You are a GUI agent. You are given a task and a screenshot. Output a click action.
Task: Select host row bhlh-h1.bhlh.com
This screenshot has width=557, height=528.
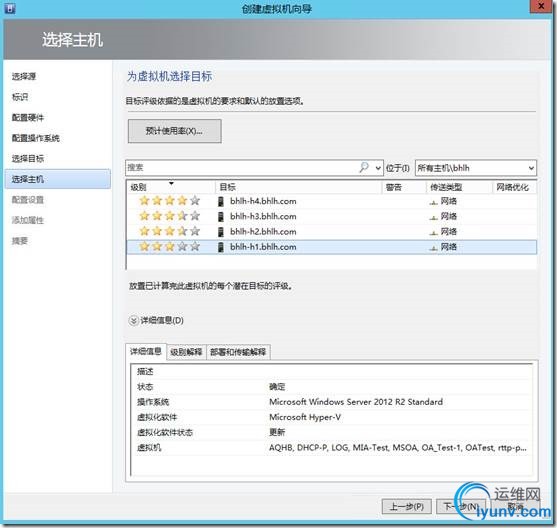pyautogui.click(x=331, y=247)
